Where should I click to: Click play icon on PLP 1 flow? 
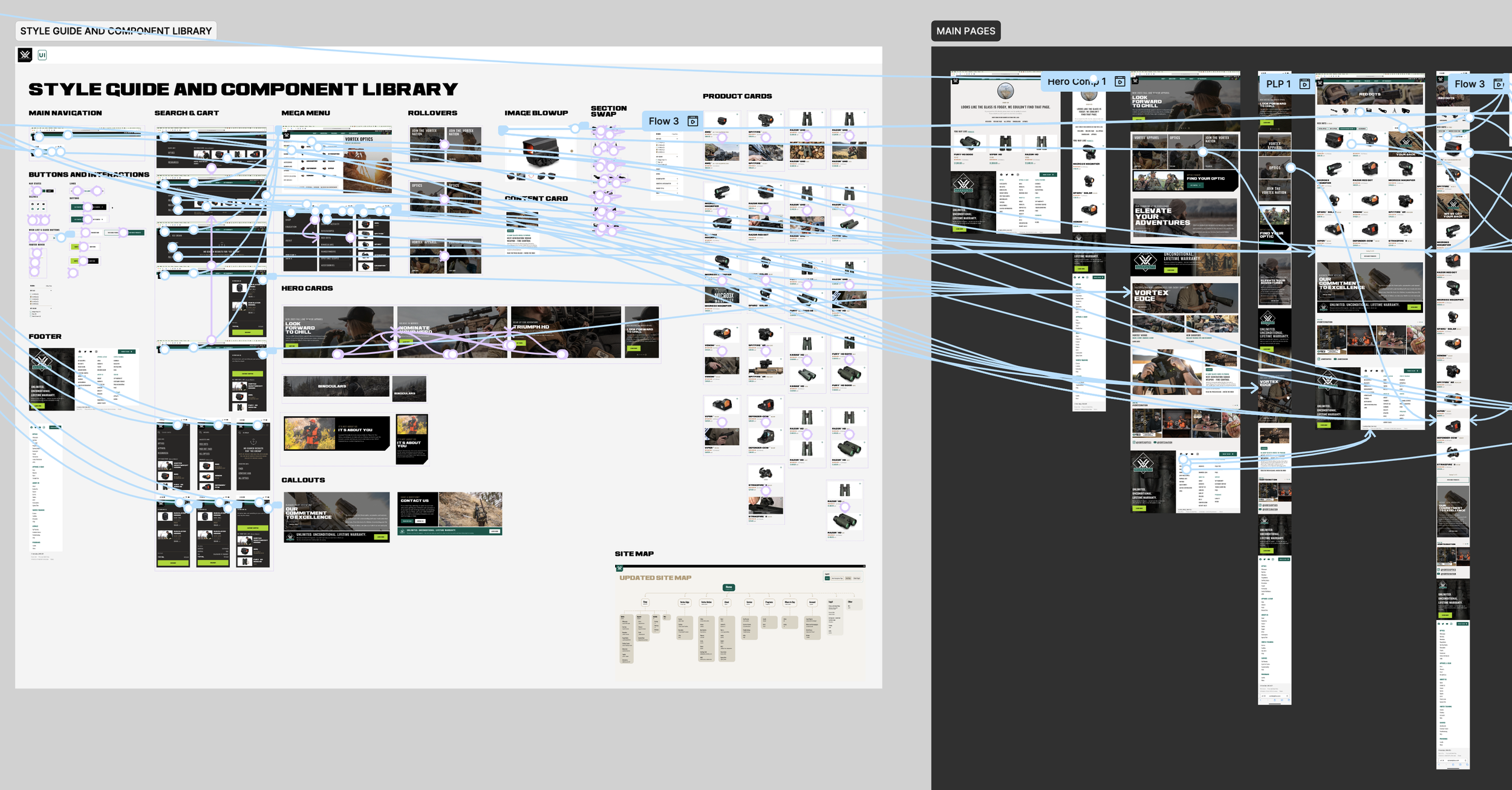(x=1305, y=84)
